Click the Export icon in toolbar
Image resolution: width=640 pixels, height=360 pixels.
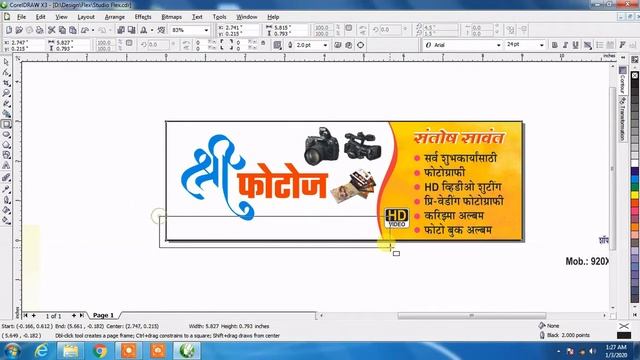131,30
